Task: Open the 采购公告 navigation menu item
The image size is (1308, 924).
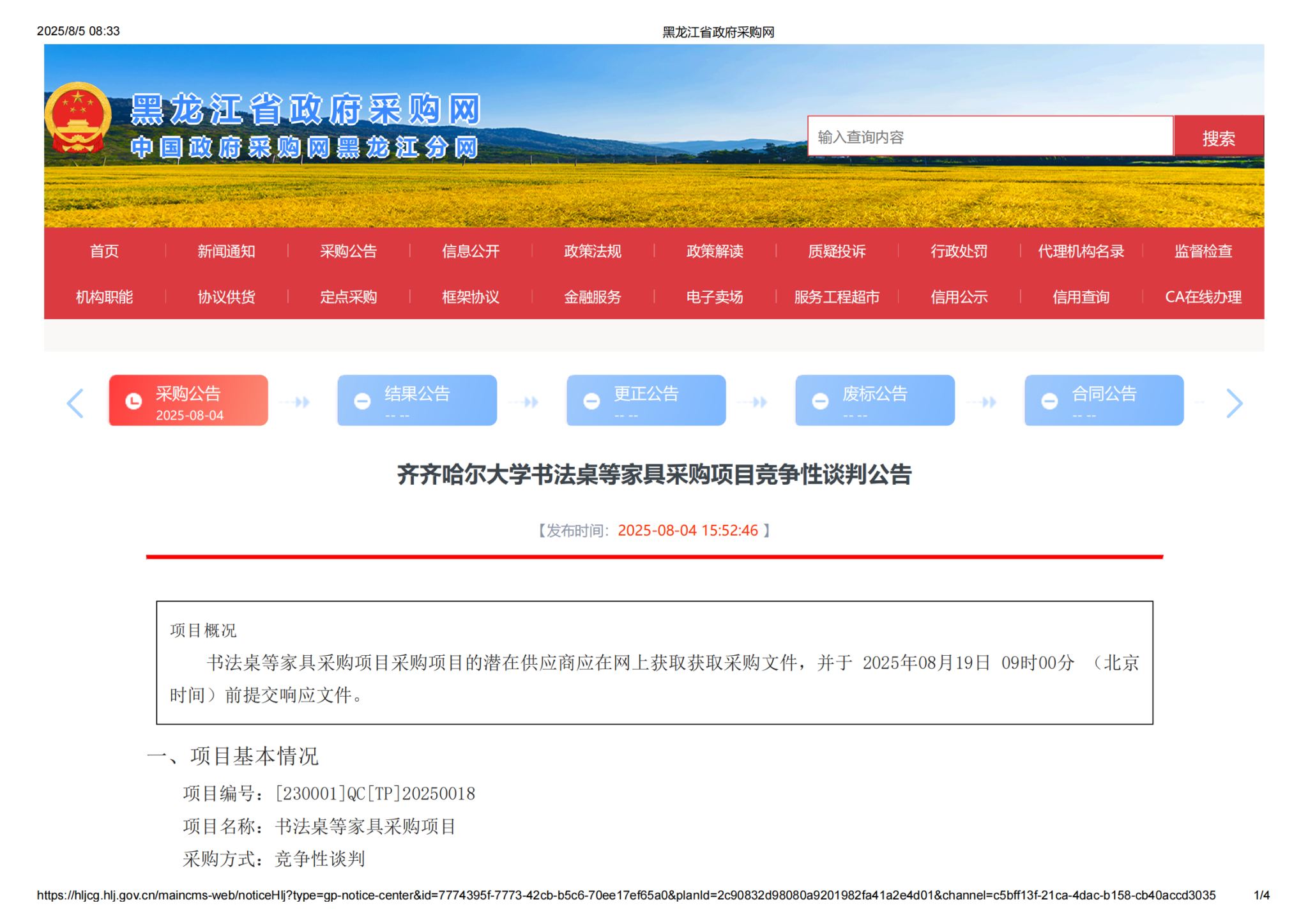Action: [x=348, y=251]
